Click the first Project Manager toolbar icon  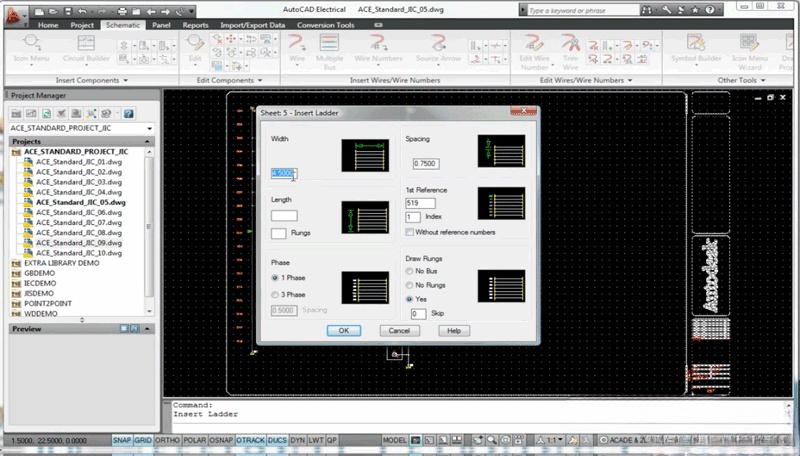16,113
